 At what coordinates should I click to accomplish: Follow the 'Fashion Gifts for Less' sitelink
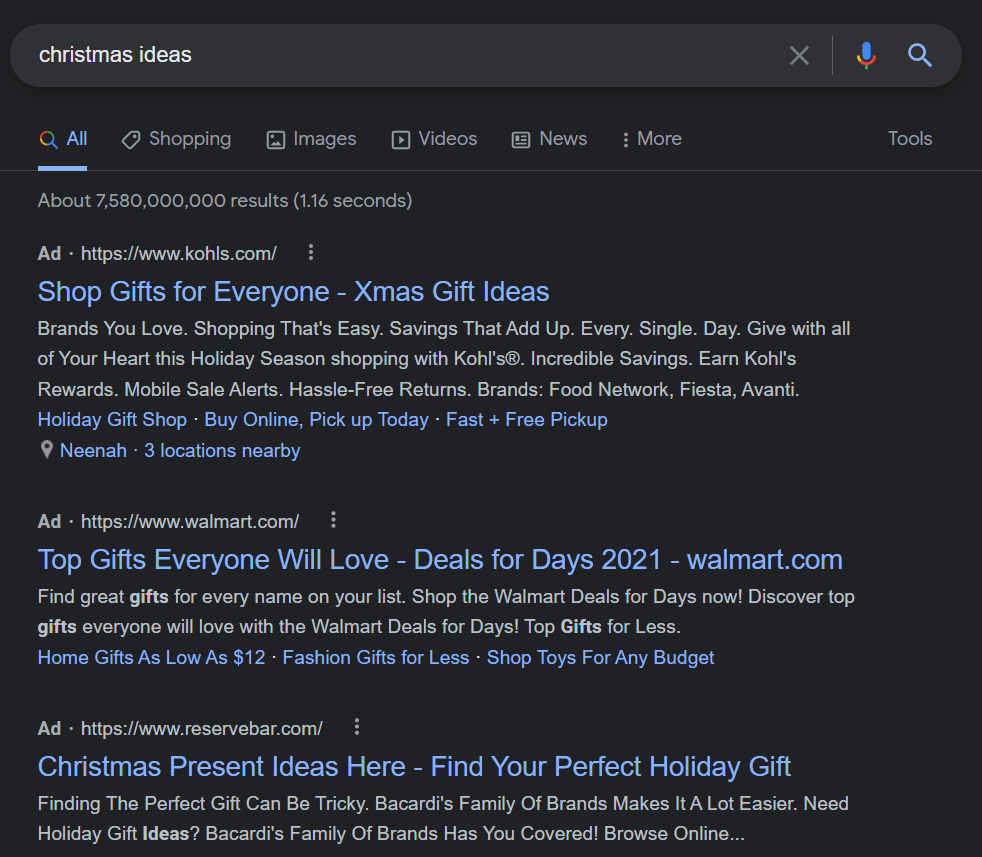tap(376, 657)
